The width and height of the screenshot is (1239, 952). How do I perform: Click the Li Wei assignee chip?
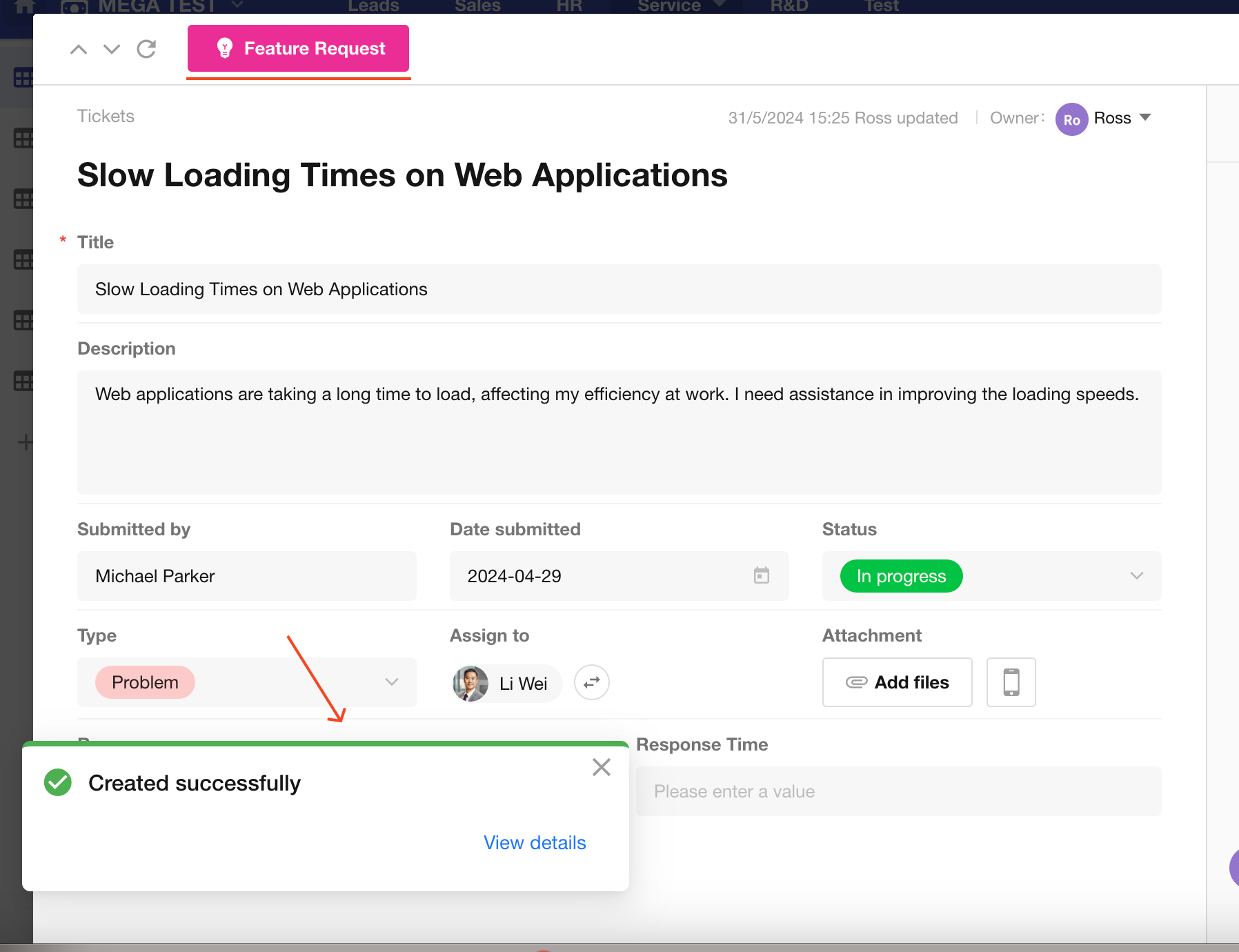[507, 683]
